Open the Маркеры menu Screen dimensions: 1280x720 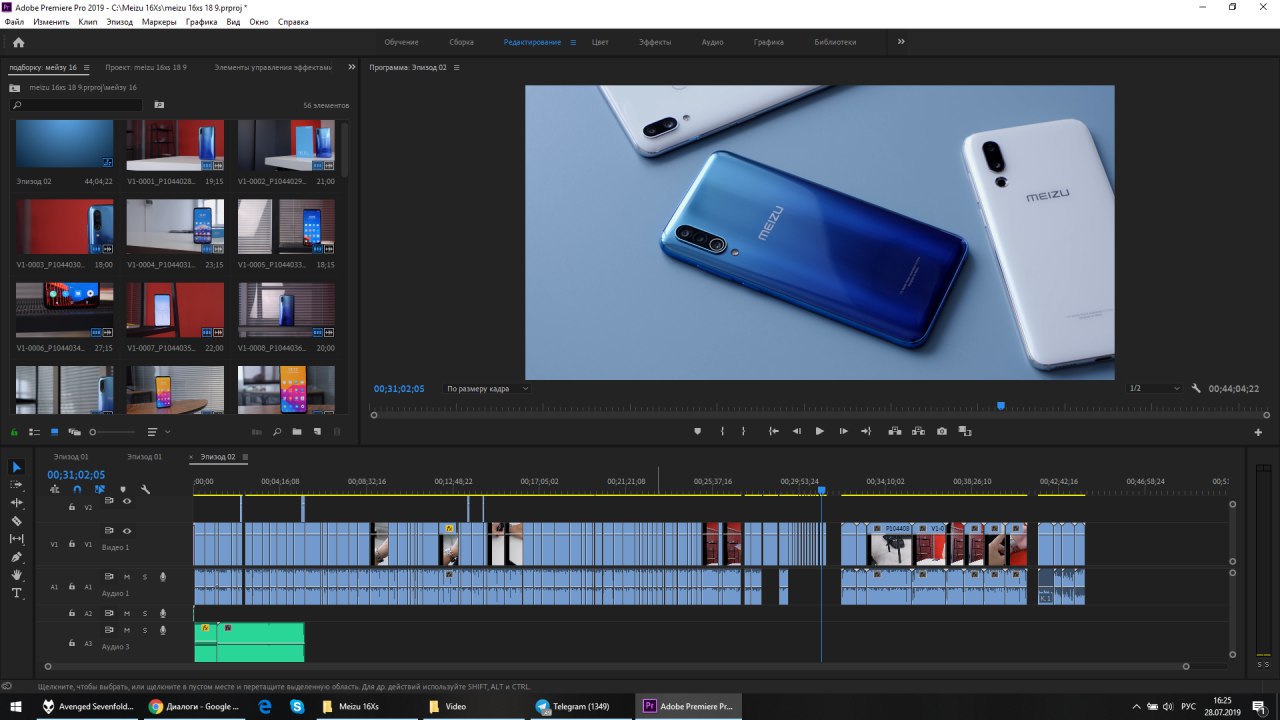(x=159, y=21)
